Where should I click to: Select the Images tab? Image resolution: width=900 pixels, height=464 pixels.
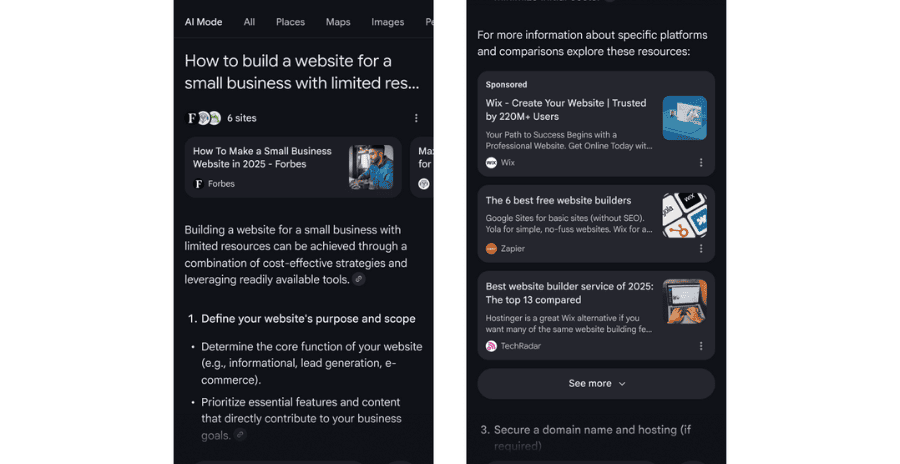tap(387, 22)
